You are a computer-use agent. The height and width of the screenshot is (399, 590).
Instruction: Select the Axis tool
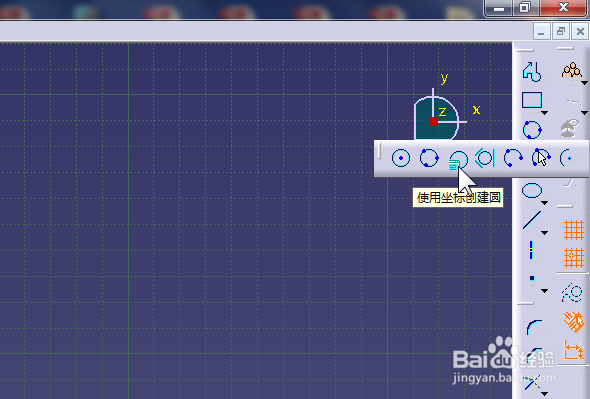531,250
